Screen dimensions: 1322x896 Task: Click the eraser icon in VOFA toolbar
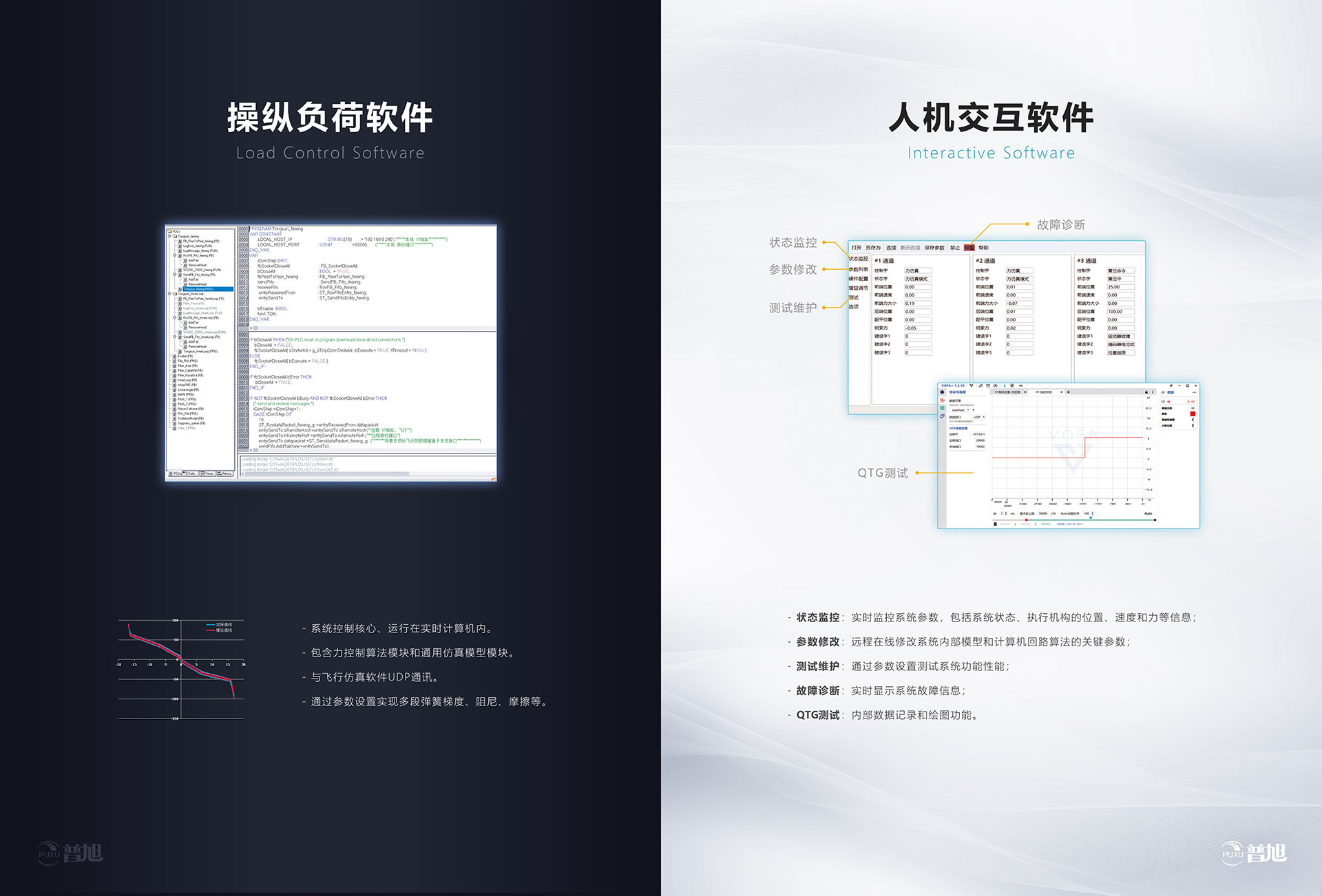click(x=980, y=385)
